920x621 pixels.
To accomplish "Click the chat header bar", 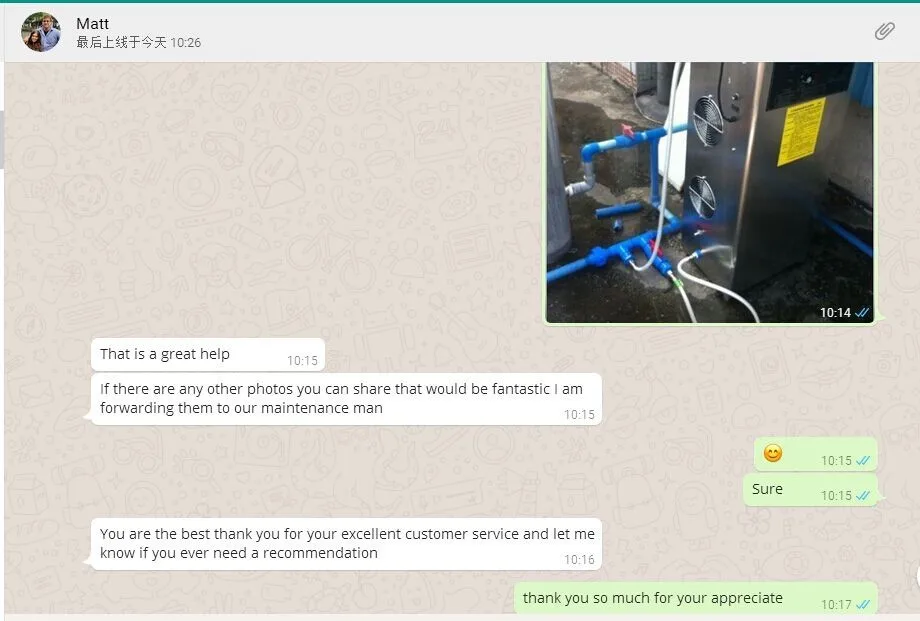I will coord(462,32).
